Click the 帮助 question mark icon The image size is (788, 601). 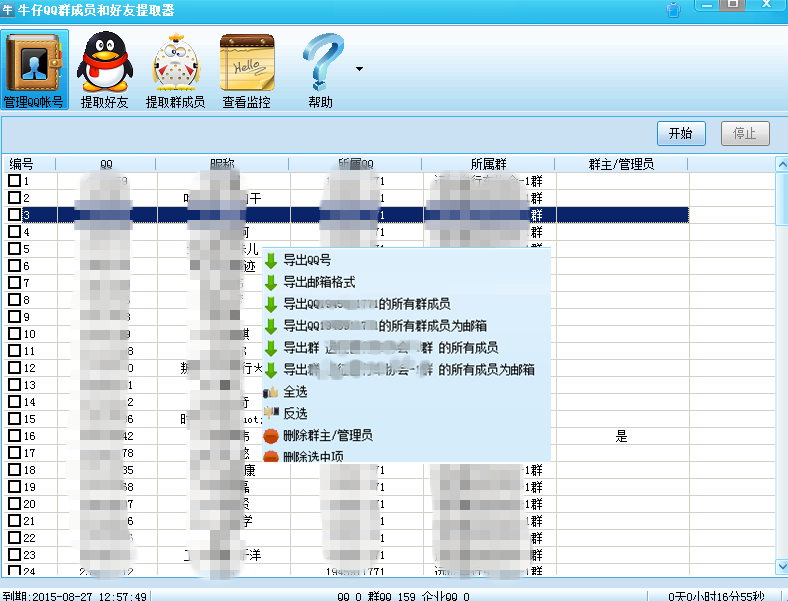click(x=322, y=62)
